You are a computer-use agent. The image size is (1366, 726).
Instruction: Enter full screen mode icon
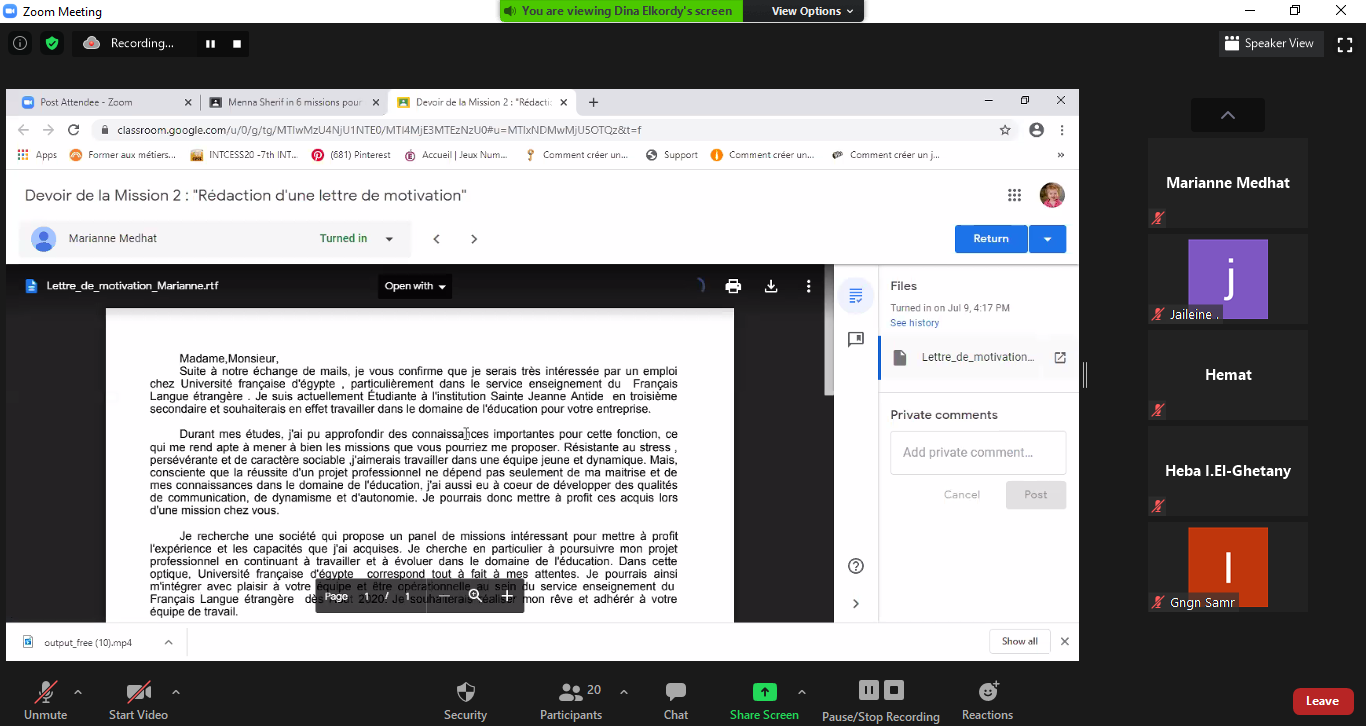pyautogui.click(x=1345, y=43)
